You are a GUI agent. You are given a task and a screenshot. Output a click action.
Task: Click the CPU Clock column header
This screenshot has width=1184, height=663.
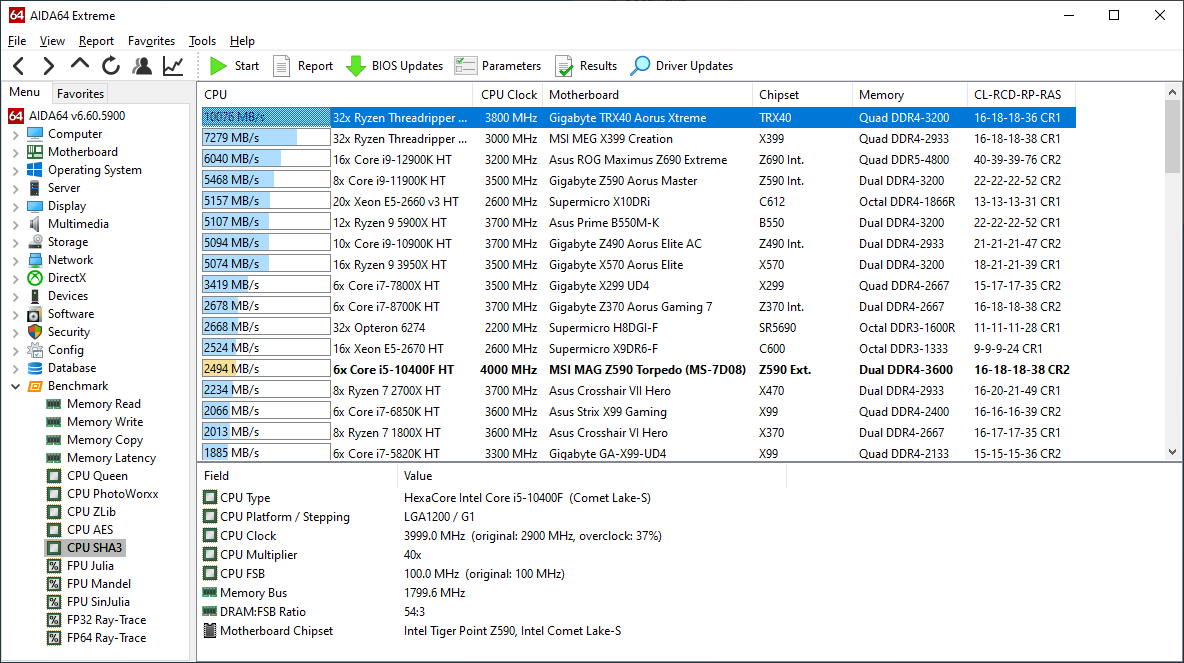509,95
